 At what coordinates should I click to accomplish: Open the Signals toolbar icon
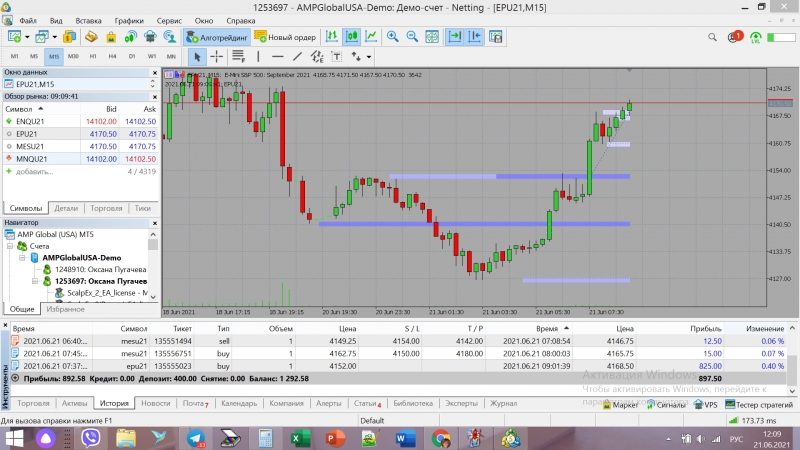pos(131,37)
